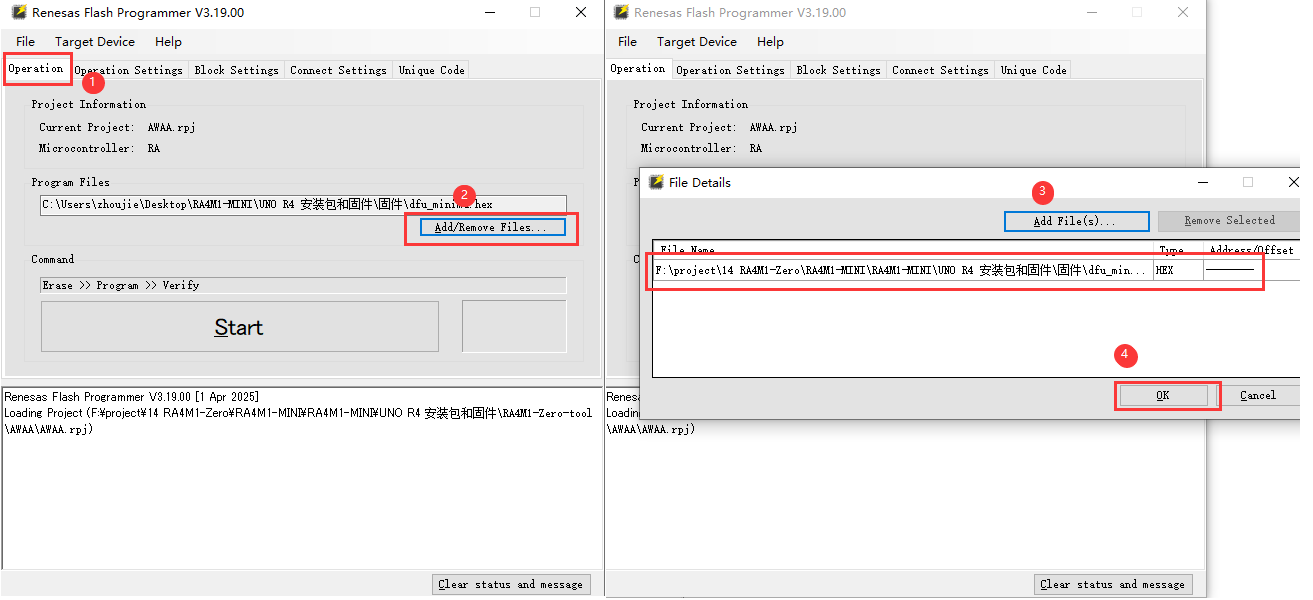Click the Loading Project log line in left window
Screen dimensions: 1313x600
298,421
